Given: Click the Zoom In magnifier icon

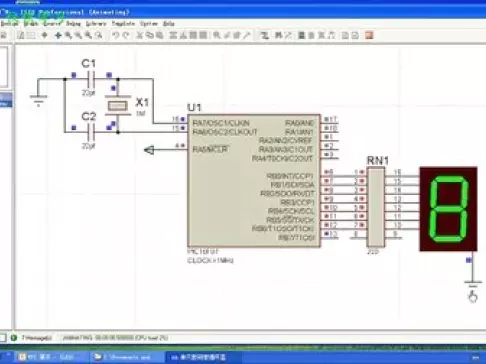Looking at the screenshot, I should pyautogui.click(x=68, y=35).
